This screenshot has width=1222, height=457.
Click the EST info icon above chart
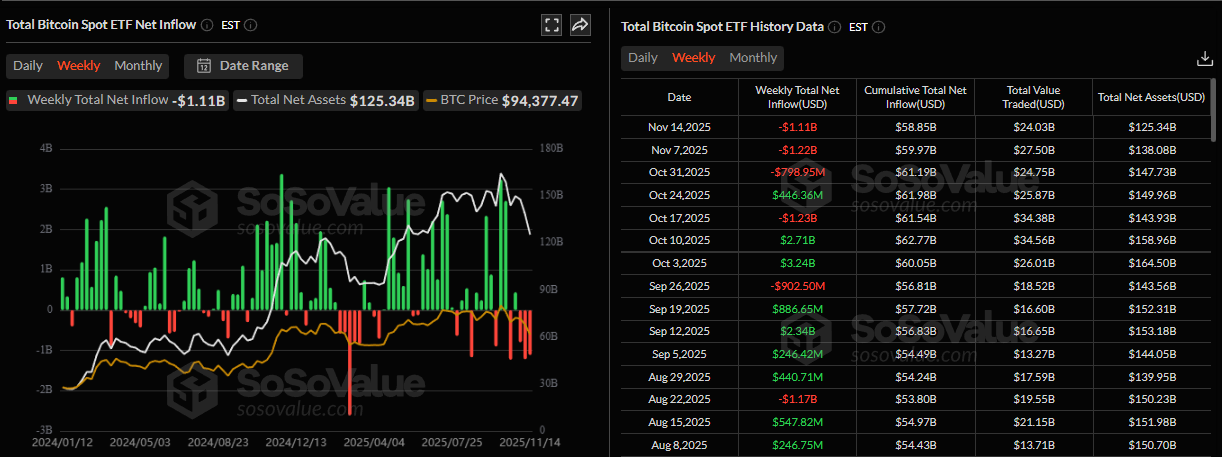[250, 26]
